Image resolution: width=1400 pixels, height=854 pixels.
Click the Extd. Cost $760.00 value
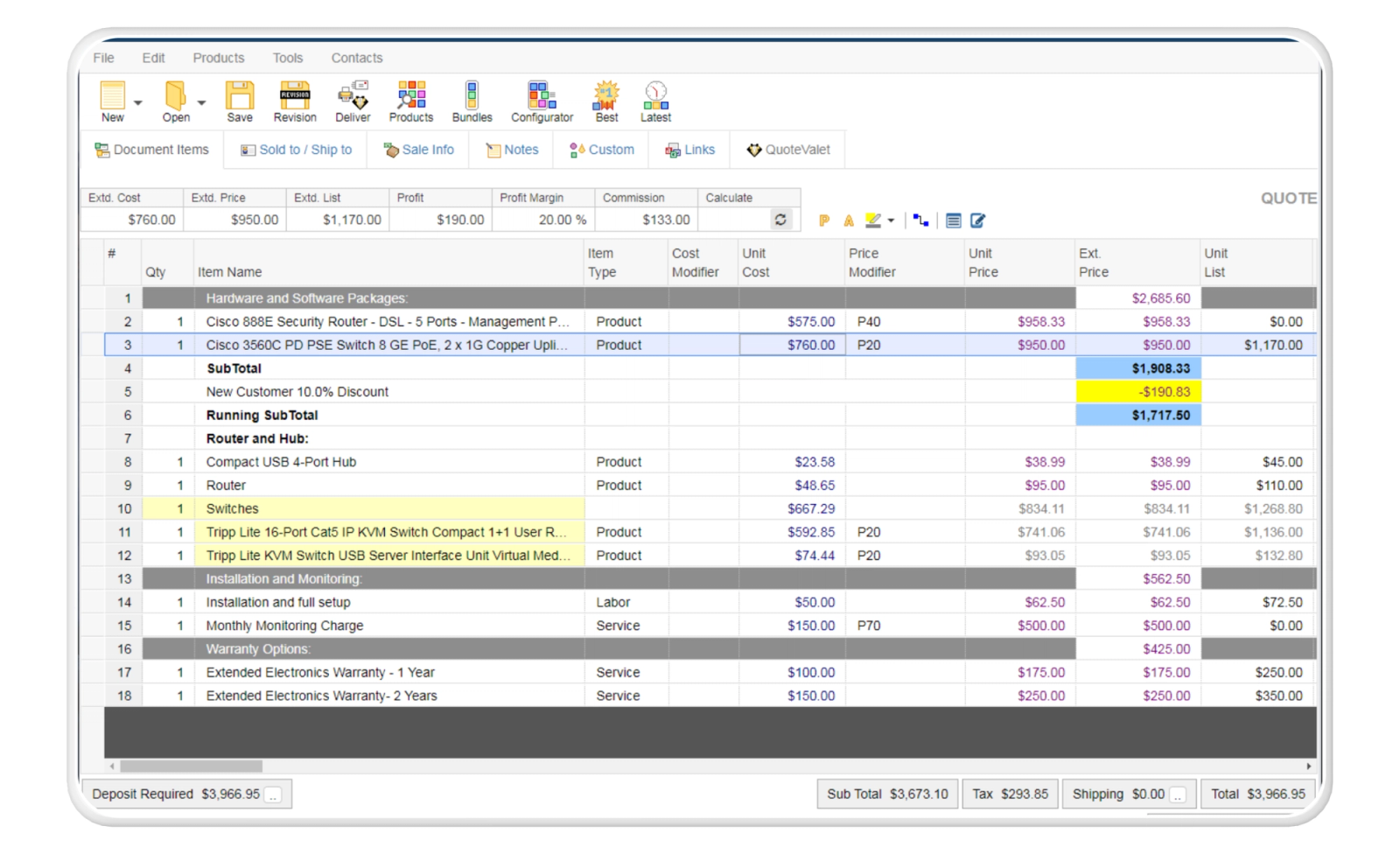[x=132, y=220]
